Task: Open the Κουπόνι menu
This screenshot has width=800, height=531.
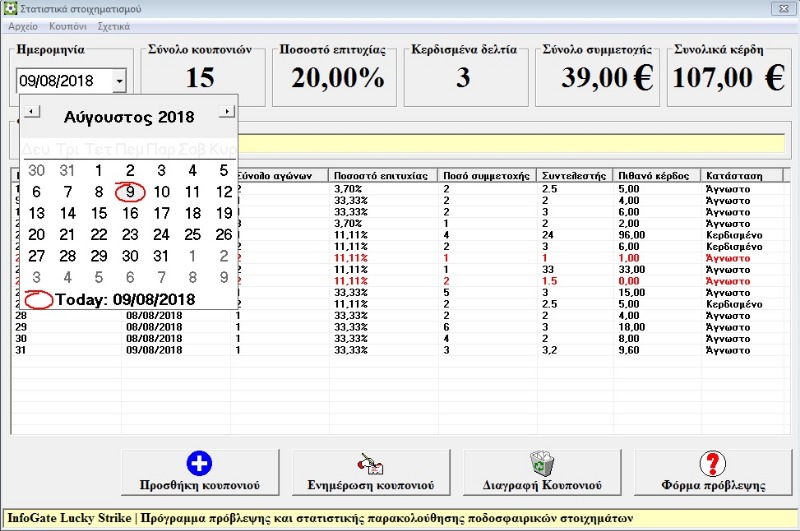Action: click(68, 26)
